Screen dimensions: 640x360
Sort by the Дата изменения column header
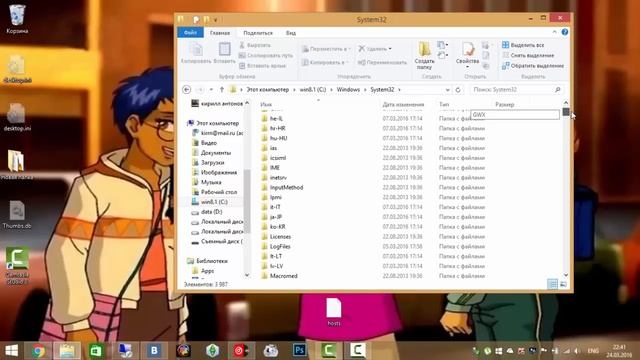403,104
